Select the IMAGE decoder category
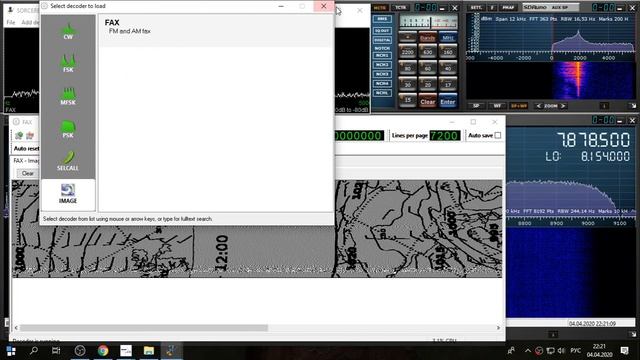 68,194
